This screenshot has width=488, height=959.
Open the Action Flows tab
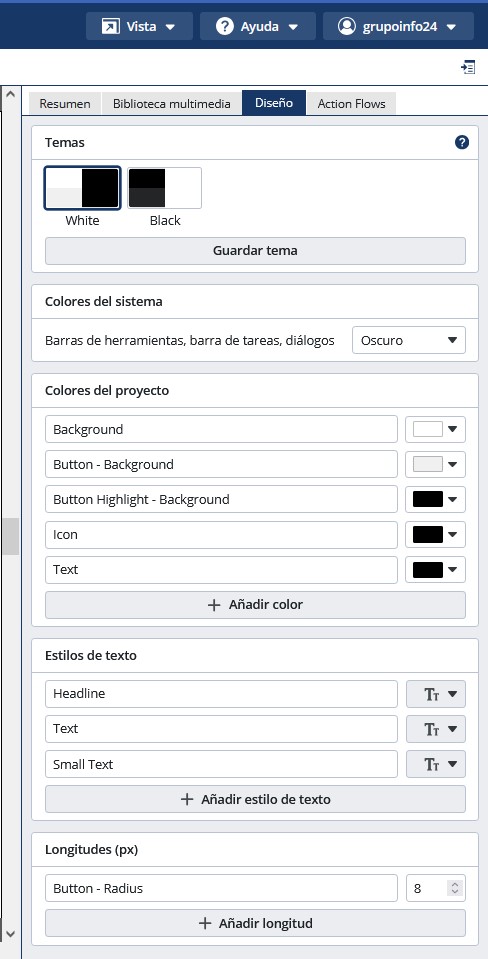352,103
